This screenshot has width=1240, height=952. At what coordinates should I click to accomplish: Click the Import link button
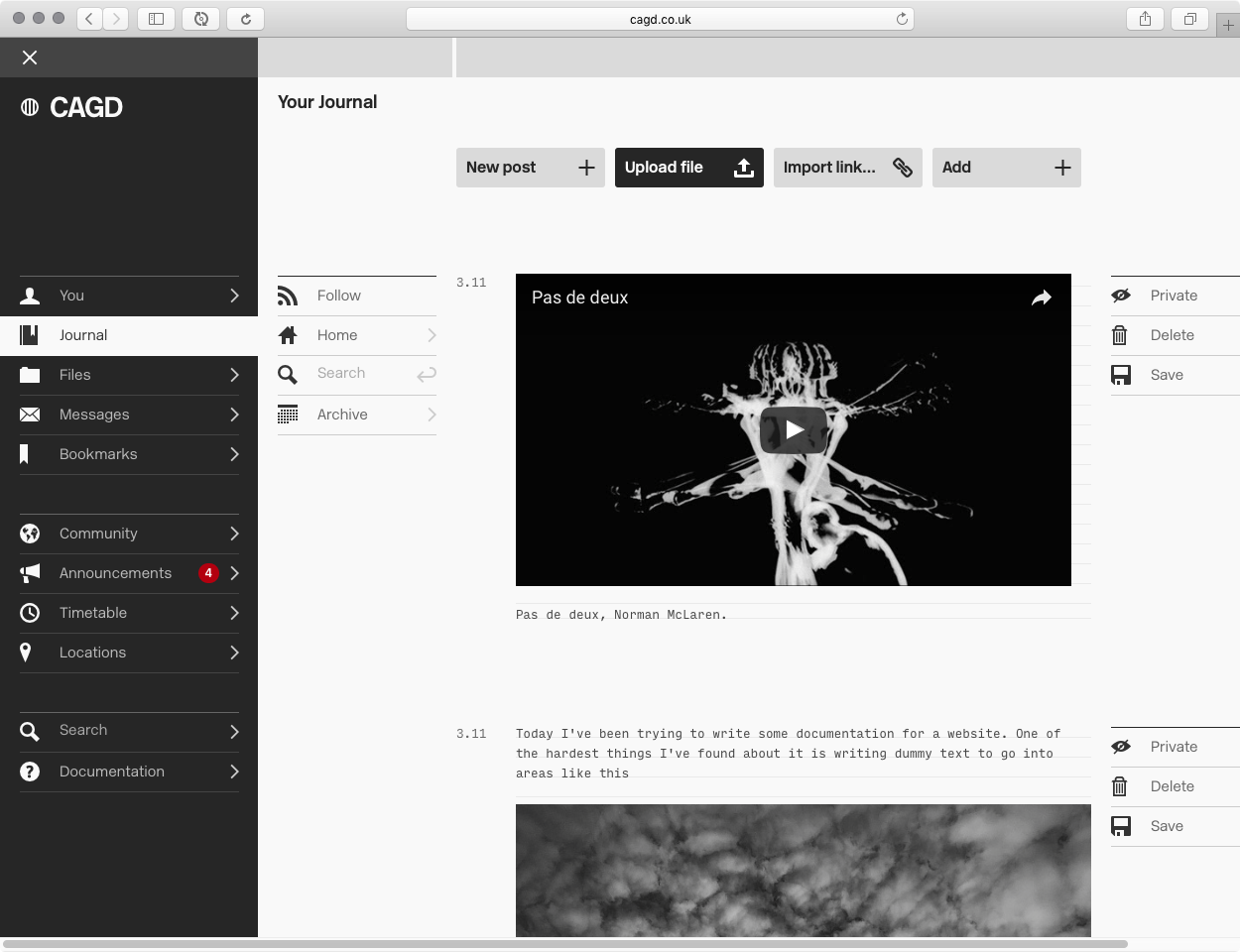click(848, 168)
